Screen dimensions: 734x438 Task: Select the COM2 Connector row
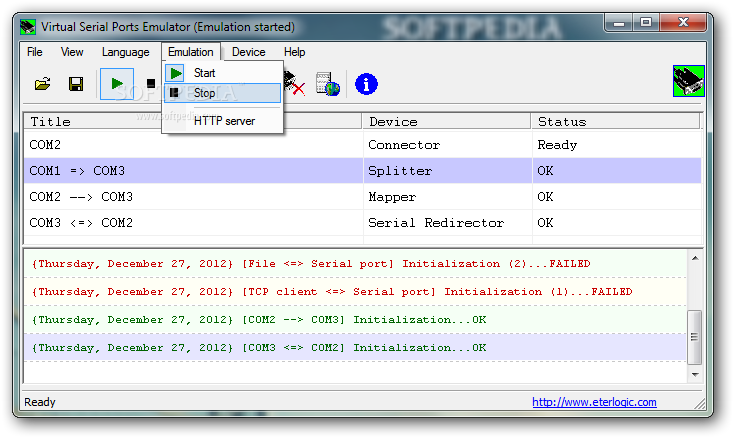pyautogui.click(x=363, y=145)
